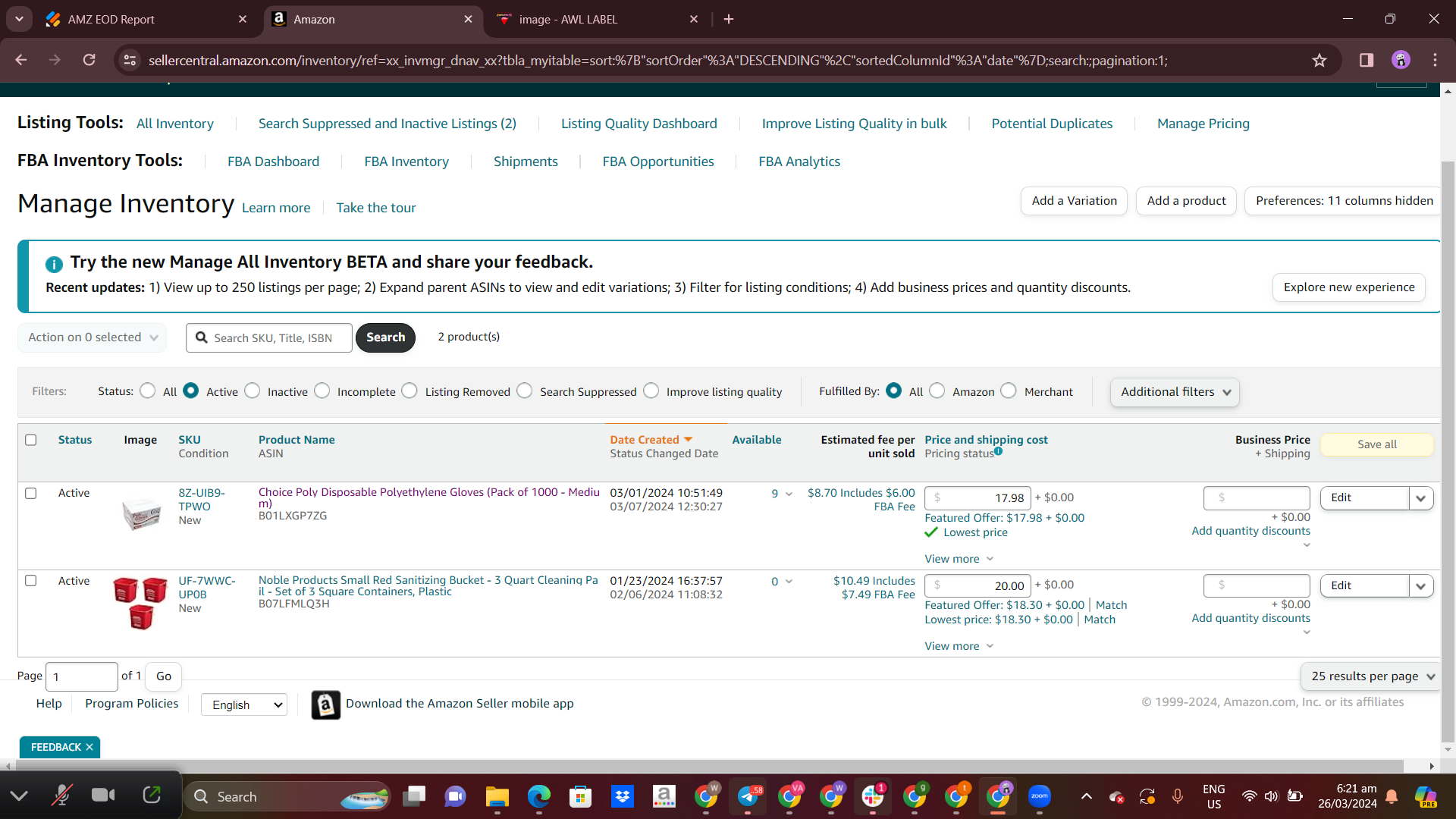Check the box for the Choice Poly Gloves row
This screenshot has width=1456, height=819.
click(x=31, y=493)
